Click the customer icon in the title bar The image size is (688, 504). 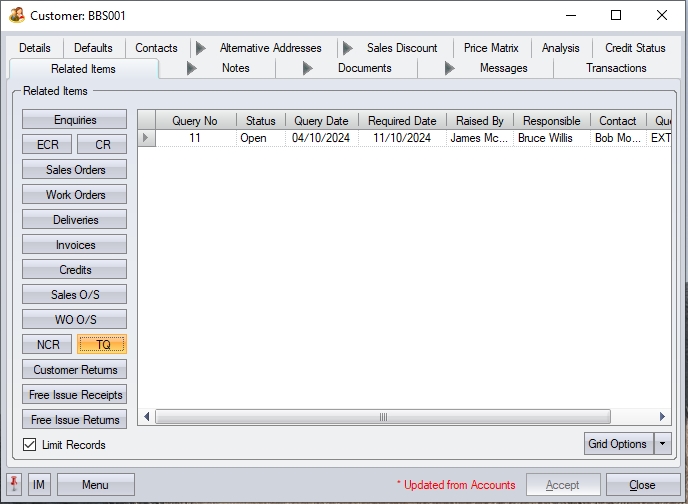coord(16,16)
